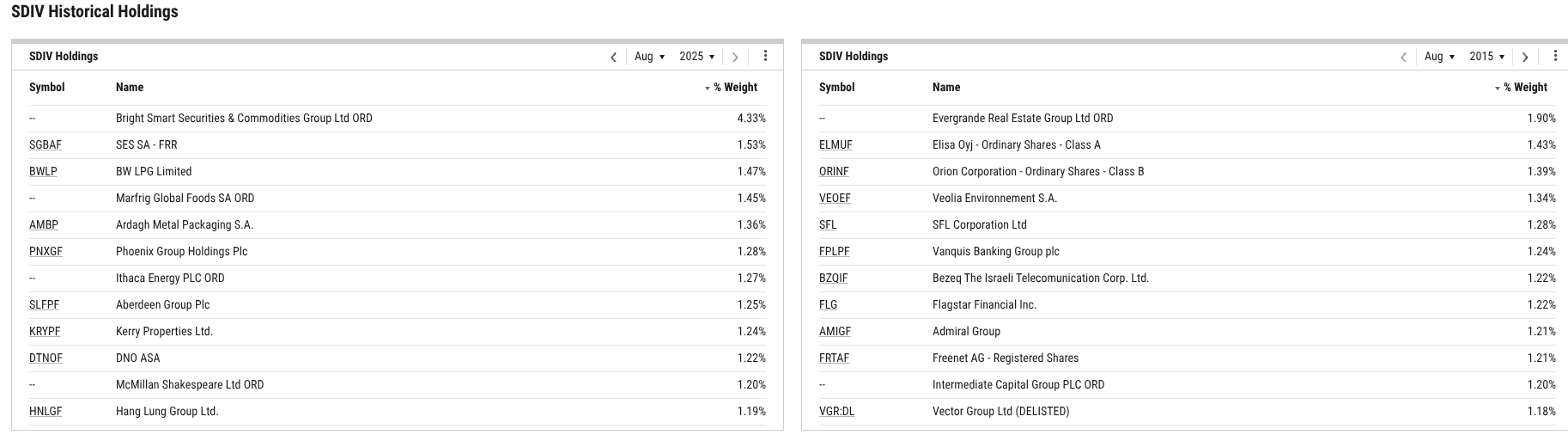1568x441 pixels.
Task: Open the BWLP symbol link
Action: pyautogui.click(x=43, y=172)
